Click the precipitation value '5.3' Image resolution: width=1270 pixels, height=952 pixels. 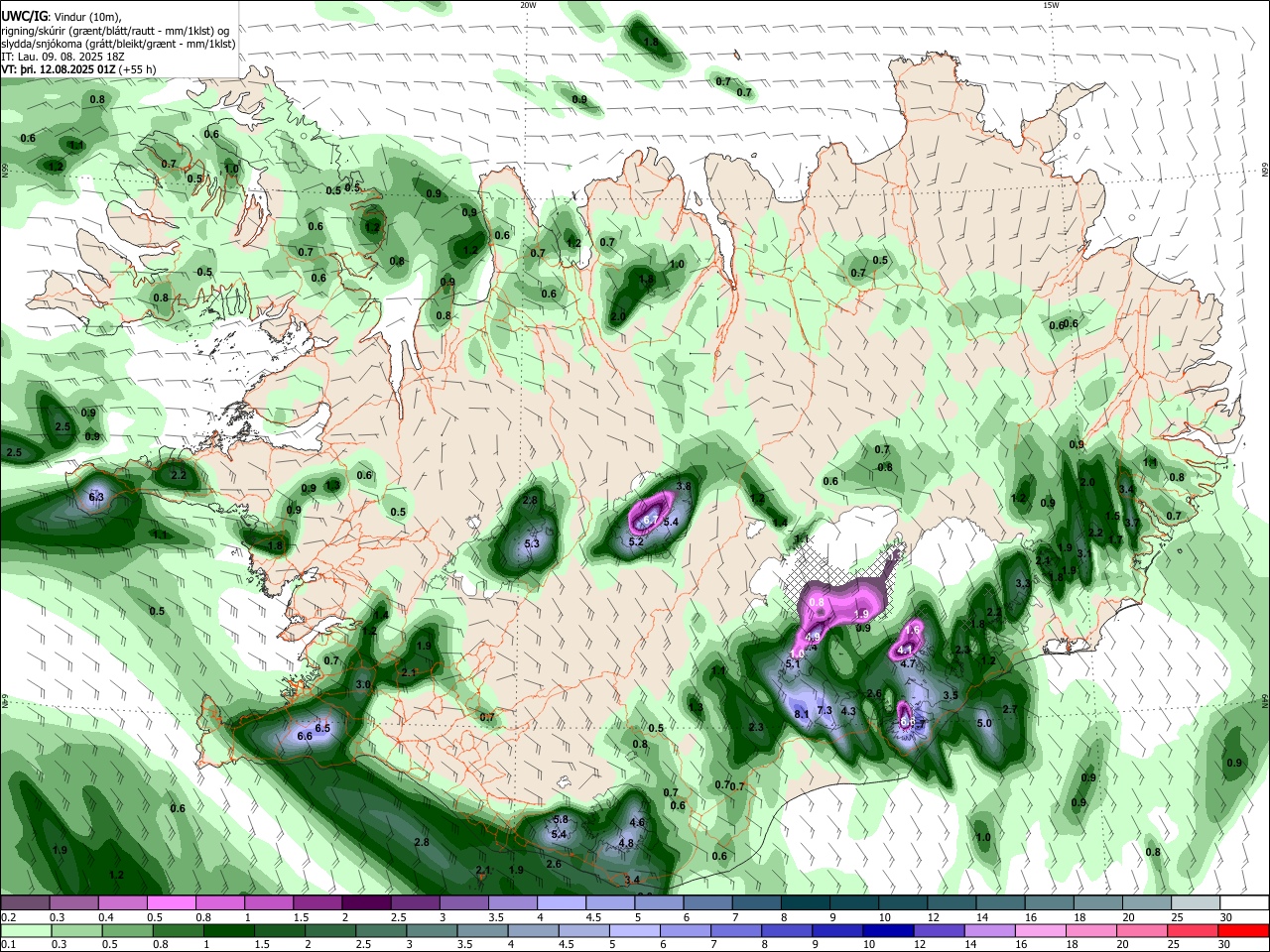pyautogui.click(x=532, y=543)
